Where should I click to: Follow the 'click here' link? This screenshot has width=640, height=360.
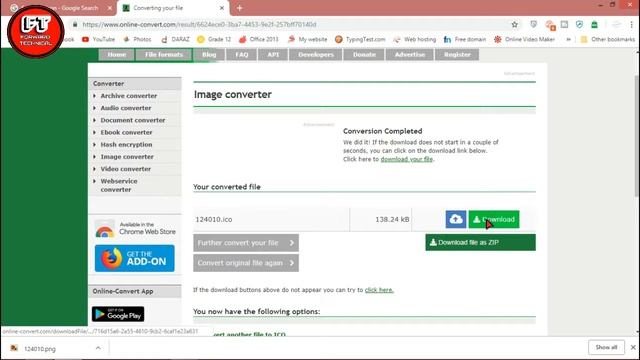(379, 290)
